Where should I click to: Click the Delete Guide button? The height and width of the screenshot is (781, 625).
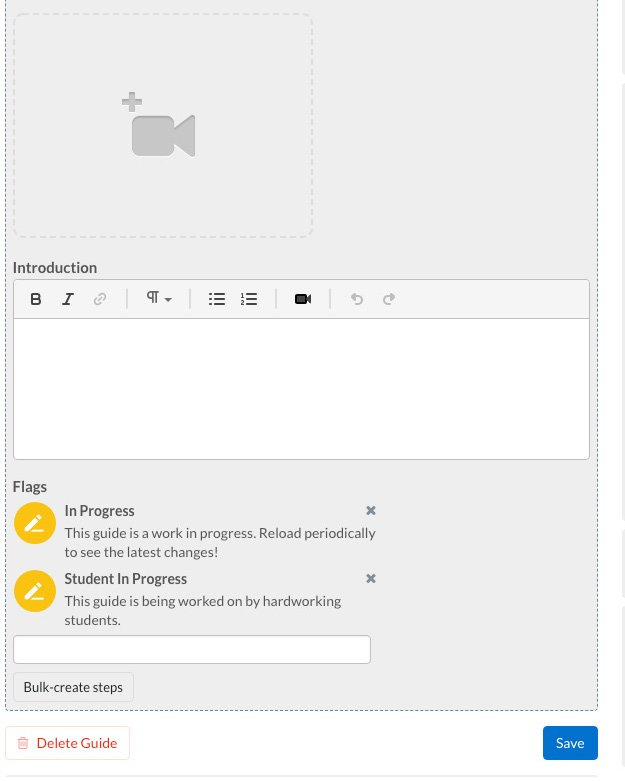coord(67,743)
